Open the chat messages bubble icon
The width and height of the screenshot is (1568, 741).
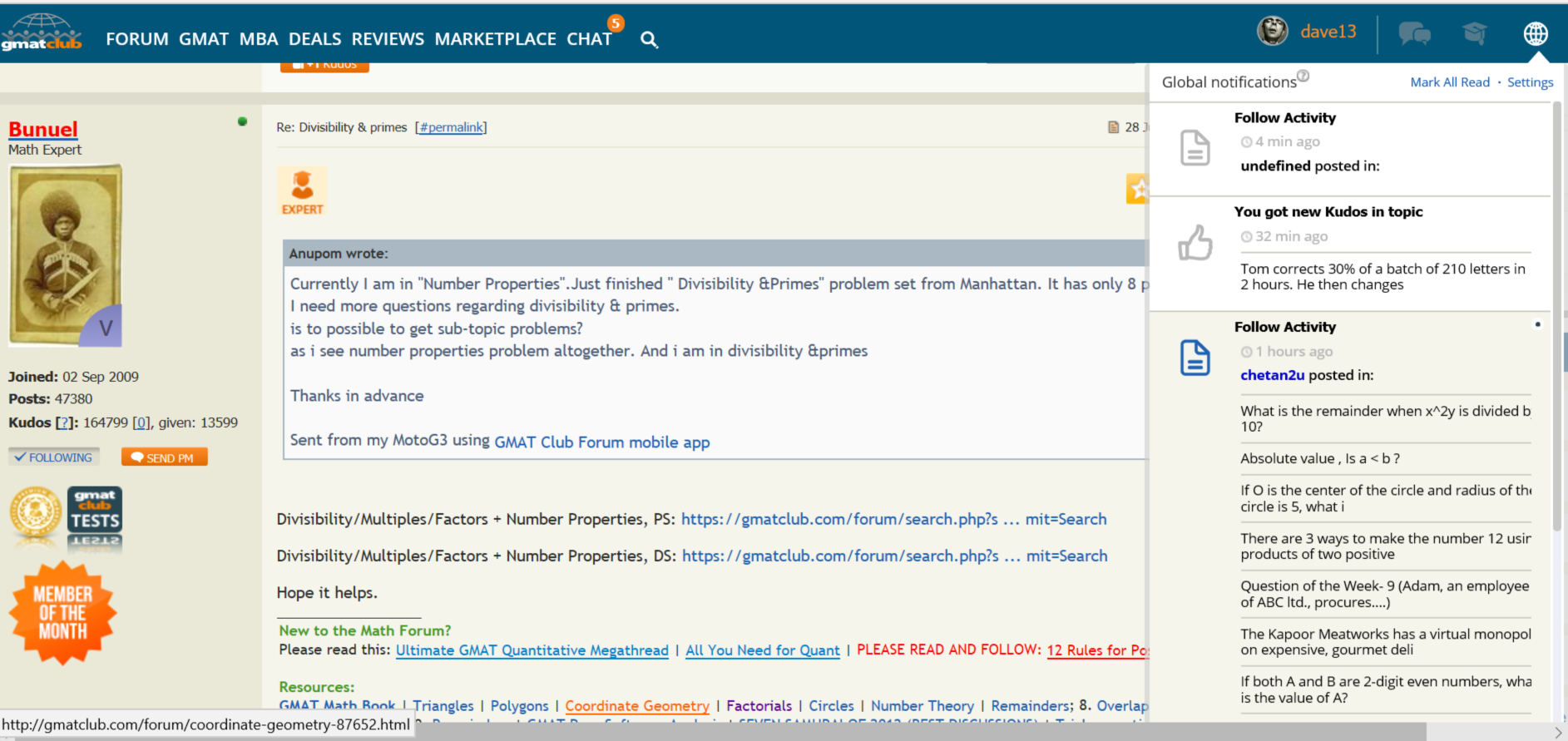[1414, 33]
